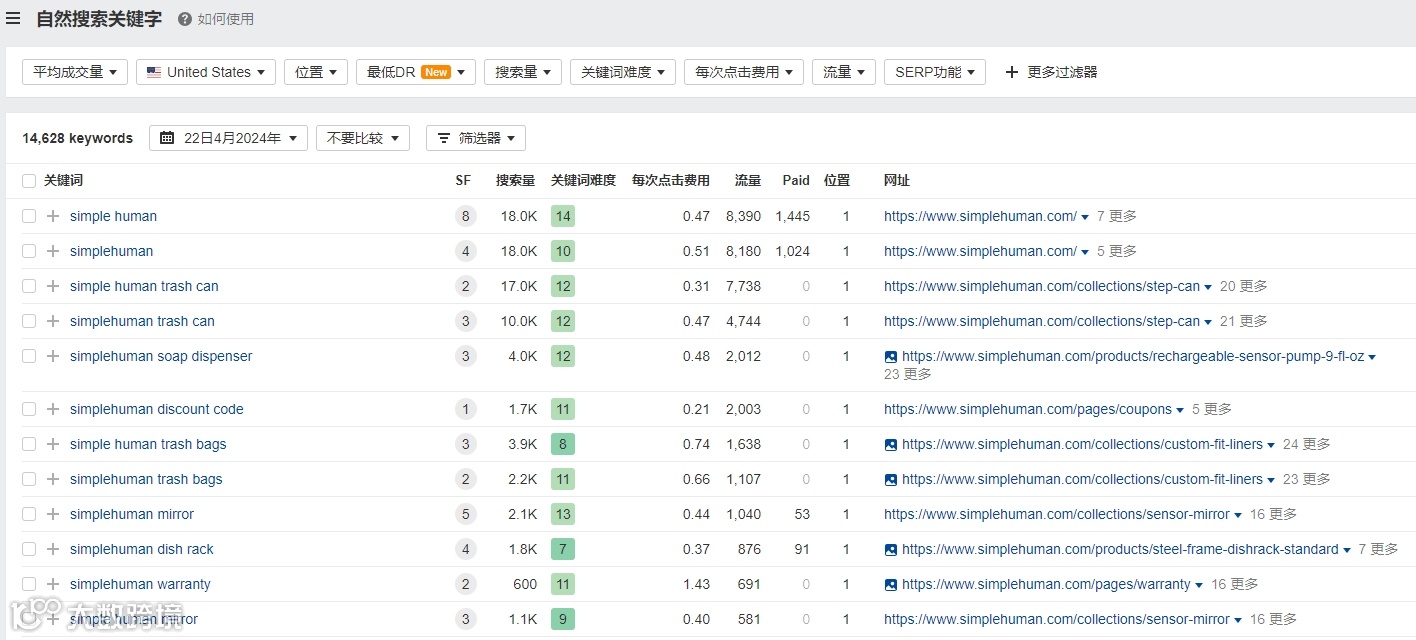Click calendar icon in date picker
This screenshot has height=640, width=1416.
pos(167,138)
